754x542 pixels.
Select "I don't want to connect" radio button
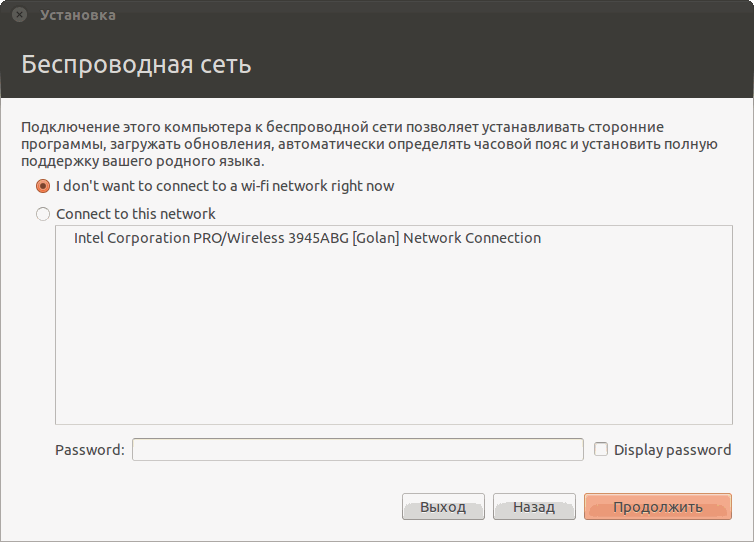(43, 186)
